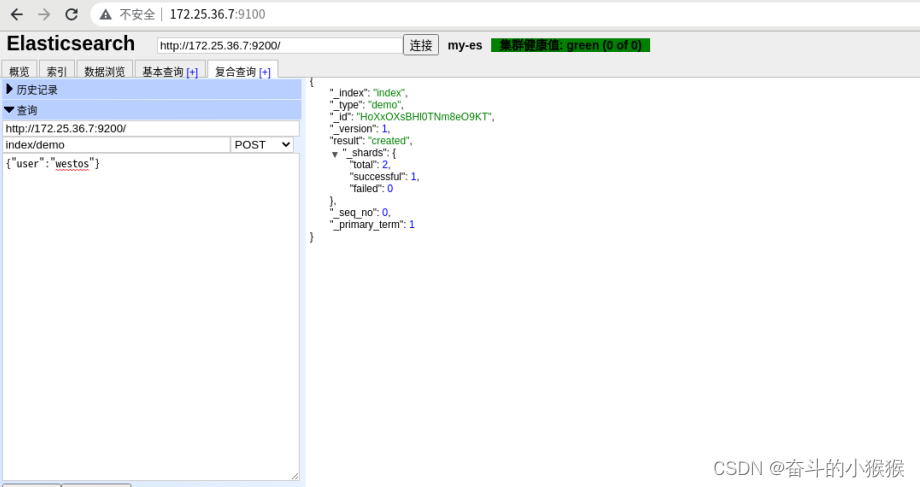Click into the JSON request body textarea
This screenshot has width=920, height=487.
(151, 317)
